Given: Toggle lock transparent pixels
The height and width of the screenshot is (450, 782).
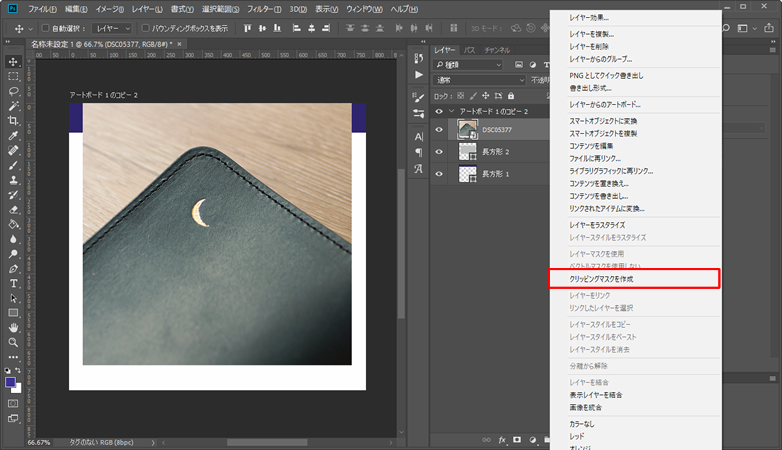Looking at the screenshot, I should pyautogui.click(x=460, y=96).
